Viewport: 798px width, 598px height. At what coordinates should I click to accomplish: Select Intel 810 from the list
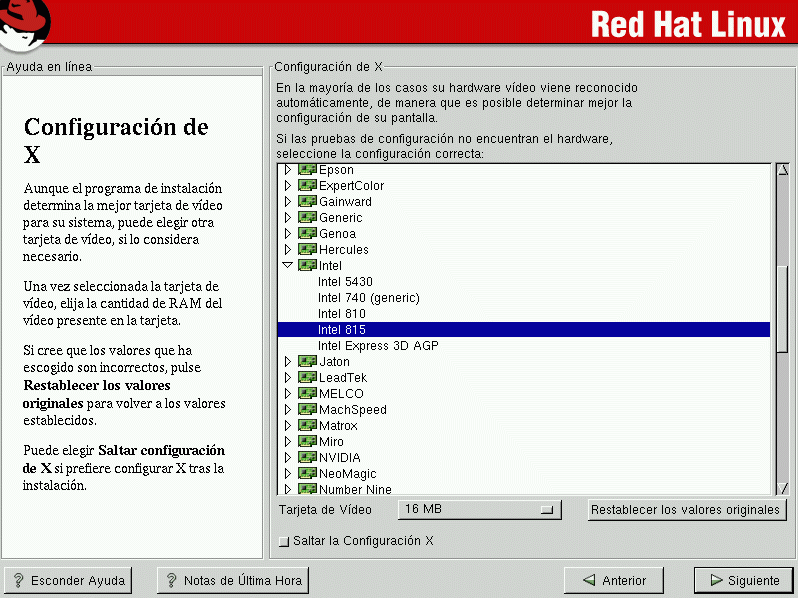tap(341, 314)
